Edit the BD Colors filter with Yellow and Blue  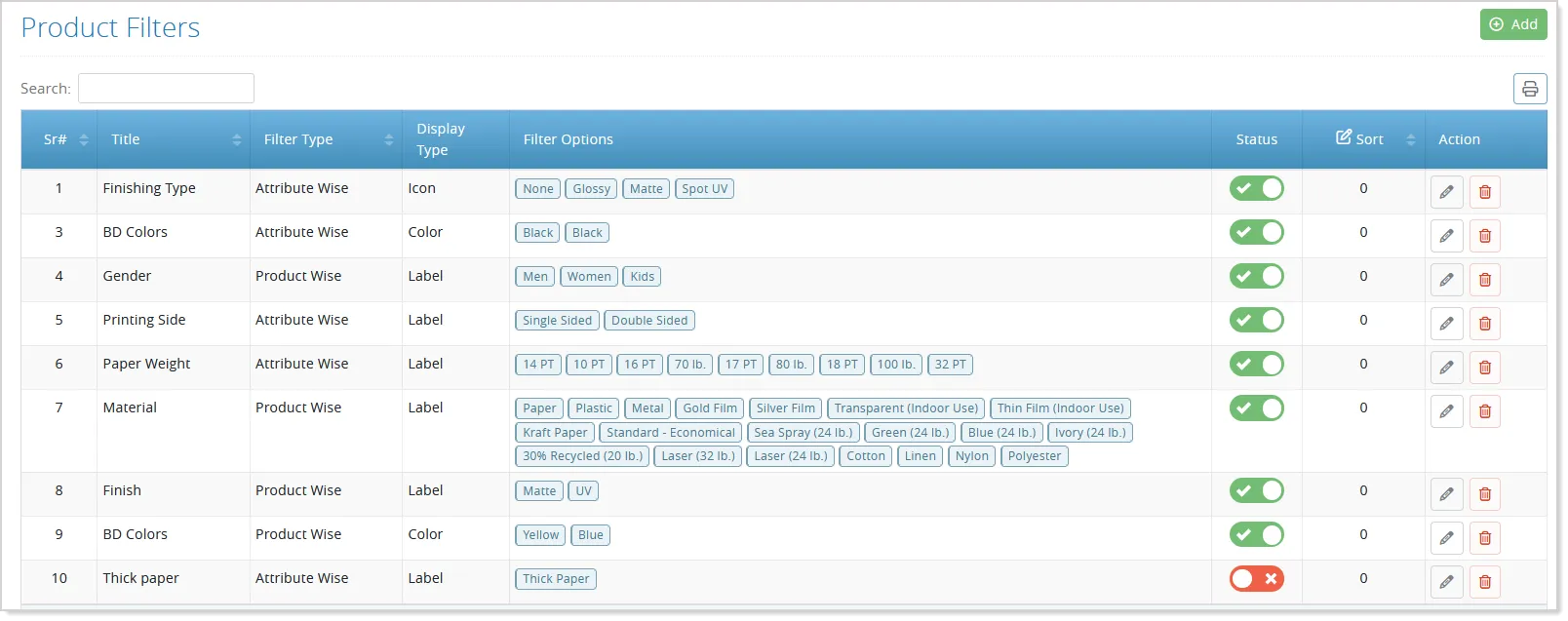1446,538
